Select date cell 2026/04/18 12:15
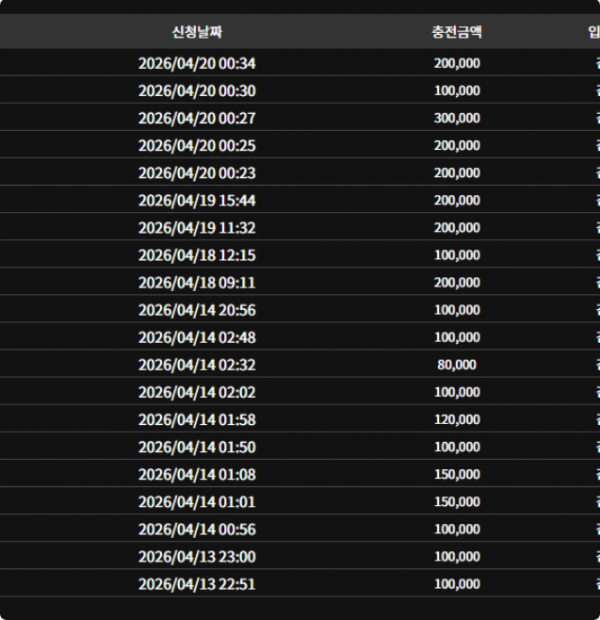 point(197,255)
